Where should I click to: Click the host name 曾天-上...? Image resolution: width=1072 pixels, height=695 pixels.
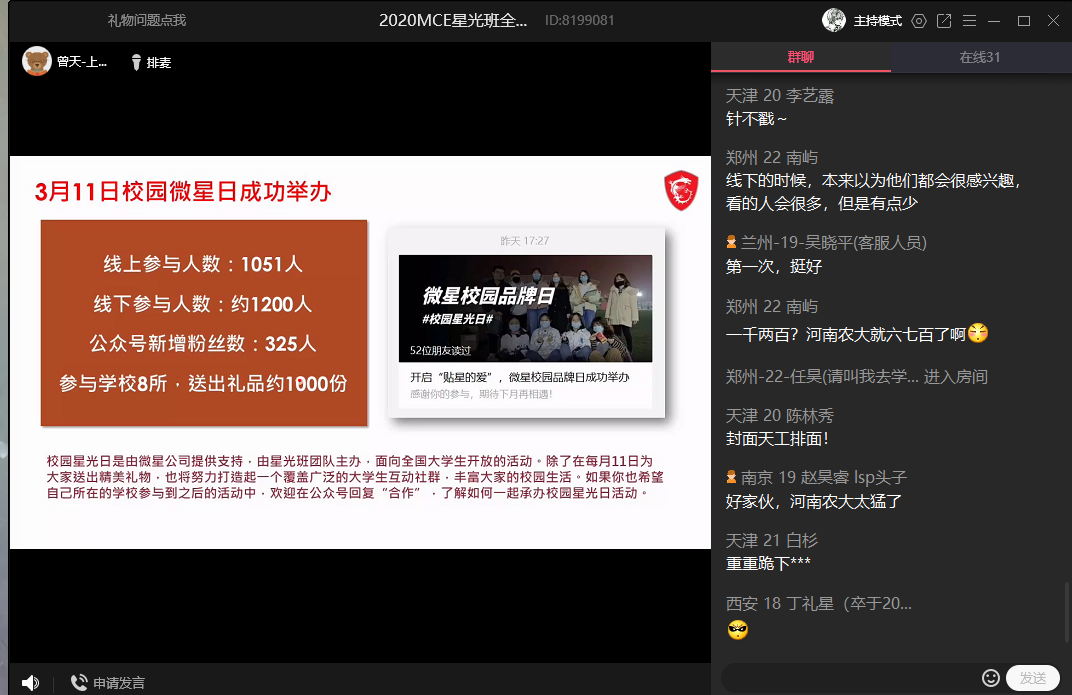(x=81, y=62)
